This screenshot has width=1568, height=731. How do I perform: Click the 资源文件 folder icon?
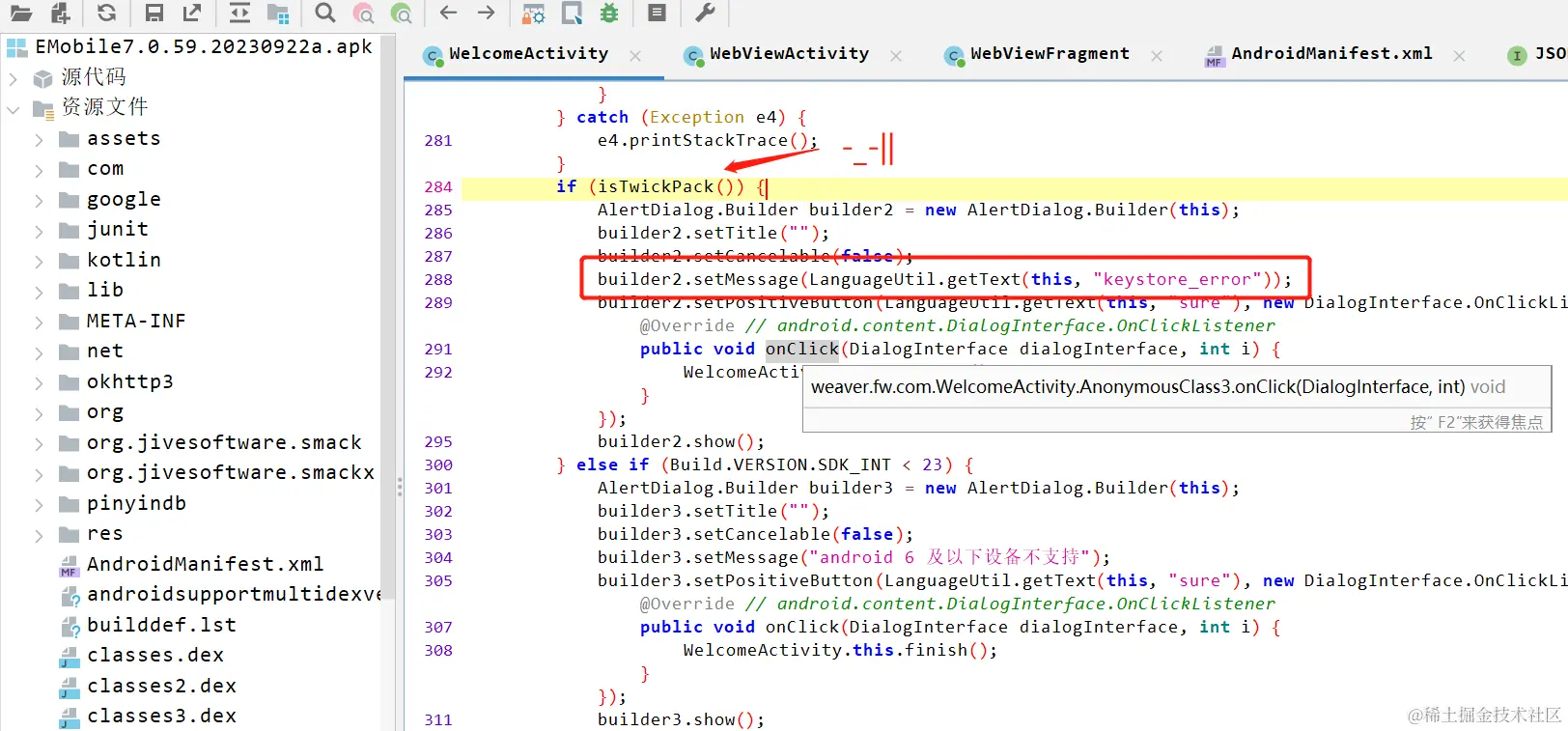click(x=43, y=109)
